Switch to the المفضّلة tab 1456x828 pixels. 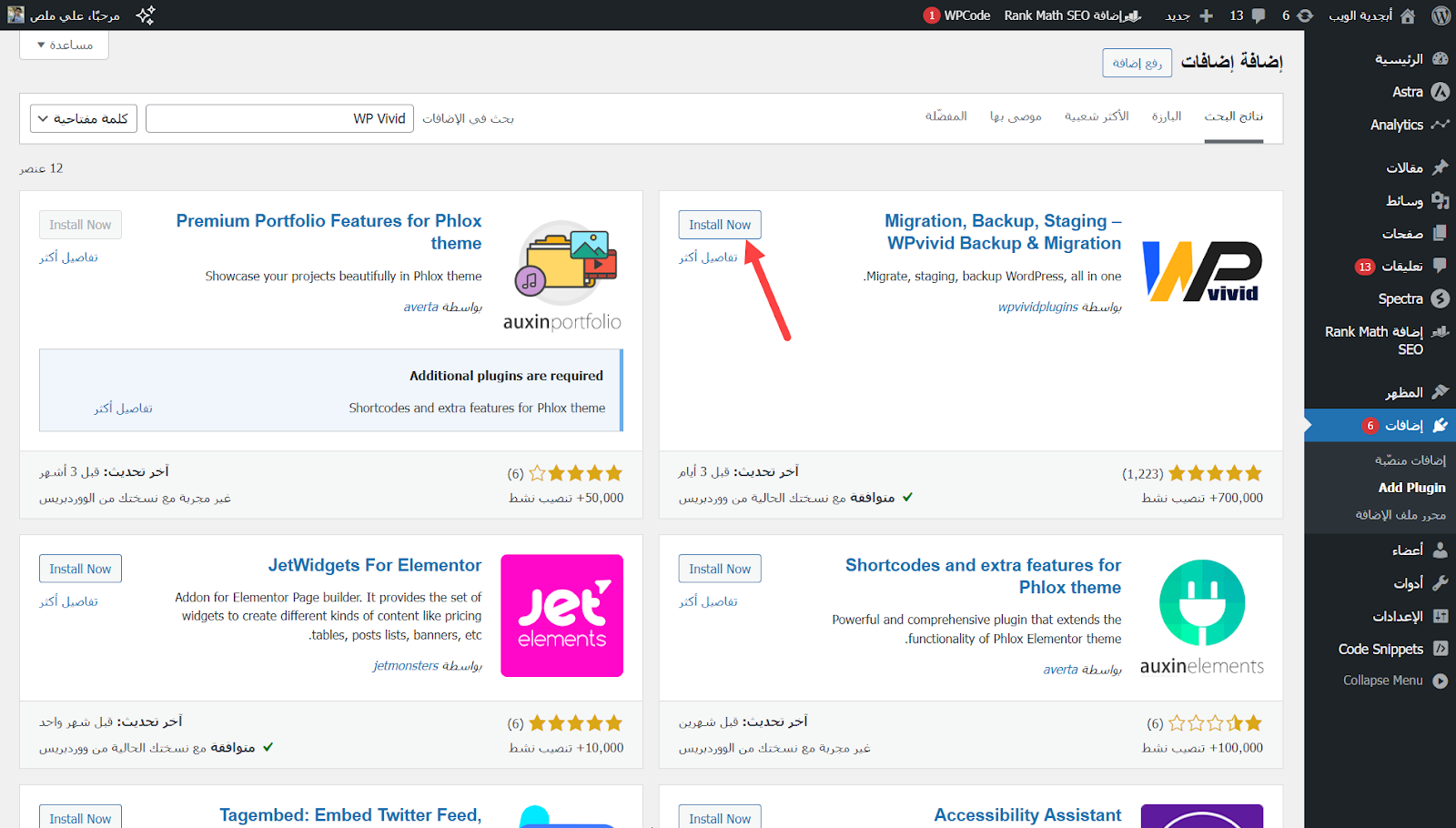[946, 116]
